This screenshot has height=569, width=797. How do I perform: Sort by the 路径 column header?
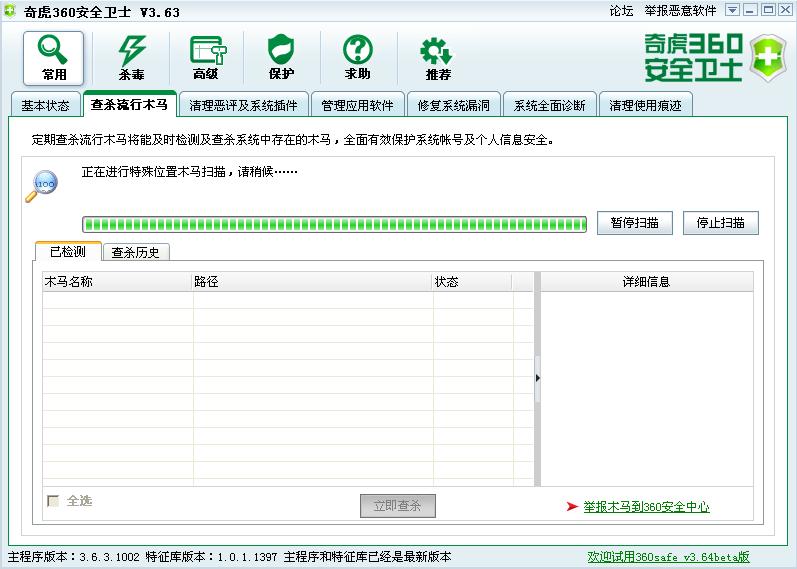pos(312,282)
